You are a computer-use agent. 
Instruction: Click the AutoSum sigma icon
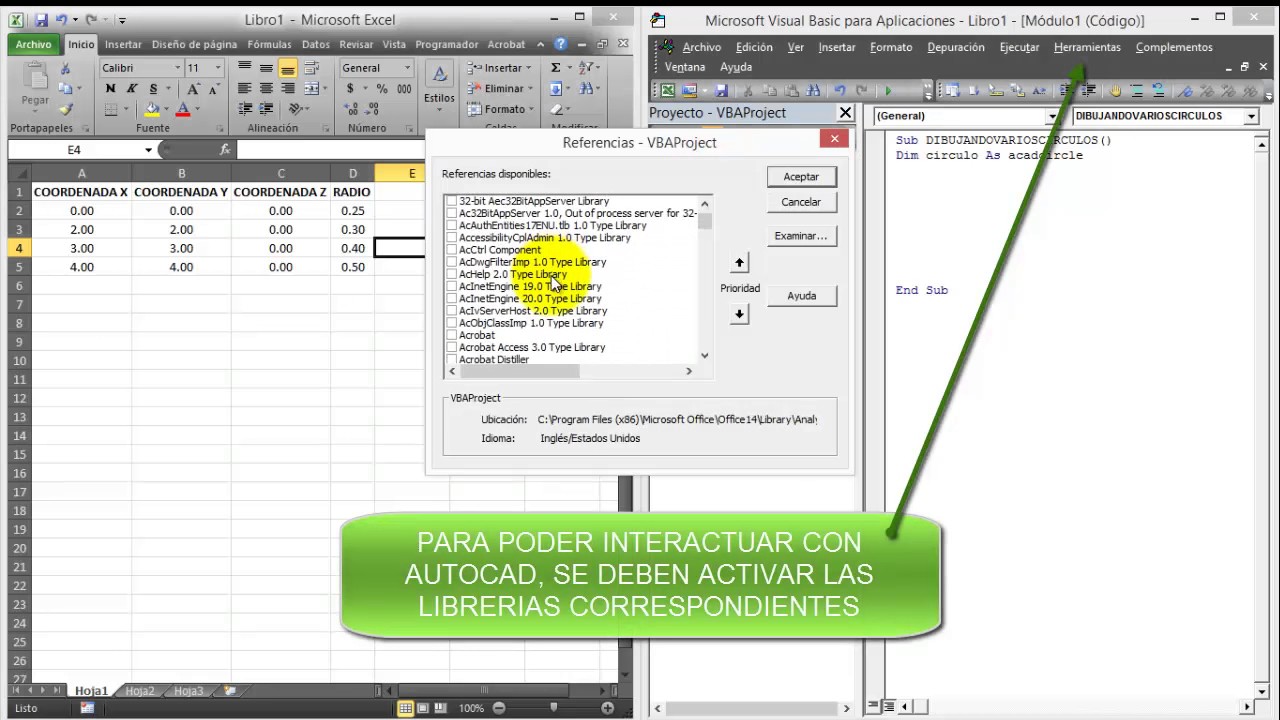(556, 68)
